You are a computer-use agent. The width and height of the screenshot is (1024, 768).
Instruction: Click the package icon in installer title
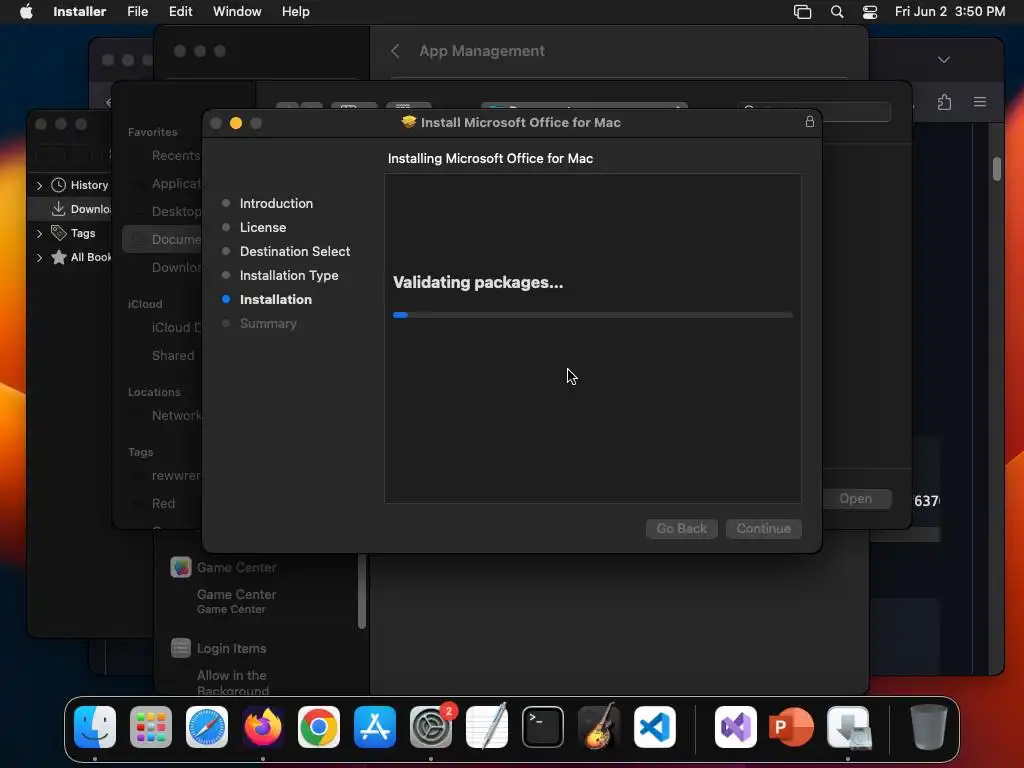tap(409, 122)
